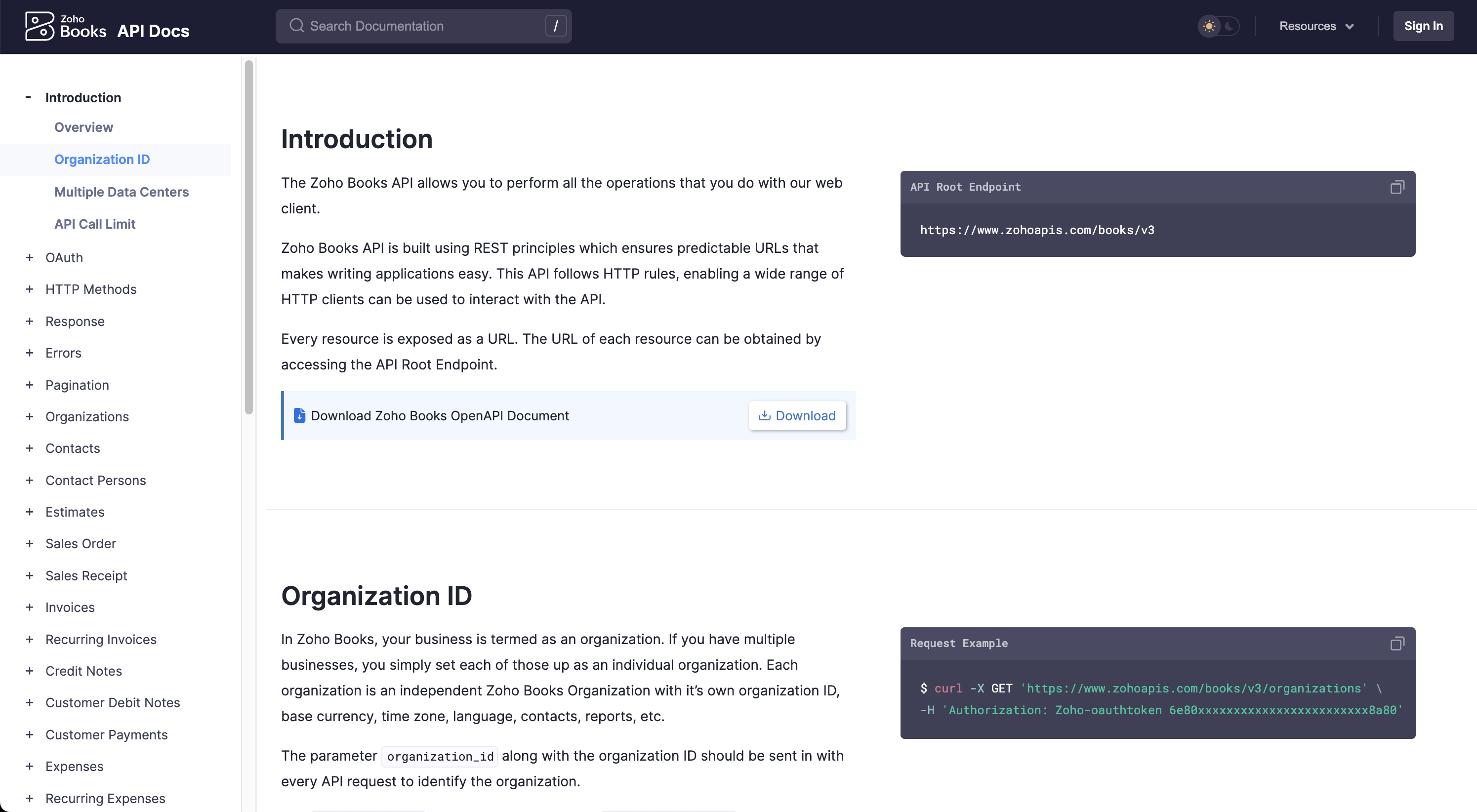This screenshot has height=812, width=1477.
Task: Download the Zoho Books OpenAPI document
Action: point(797,416)
